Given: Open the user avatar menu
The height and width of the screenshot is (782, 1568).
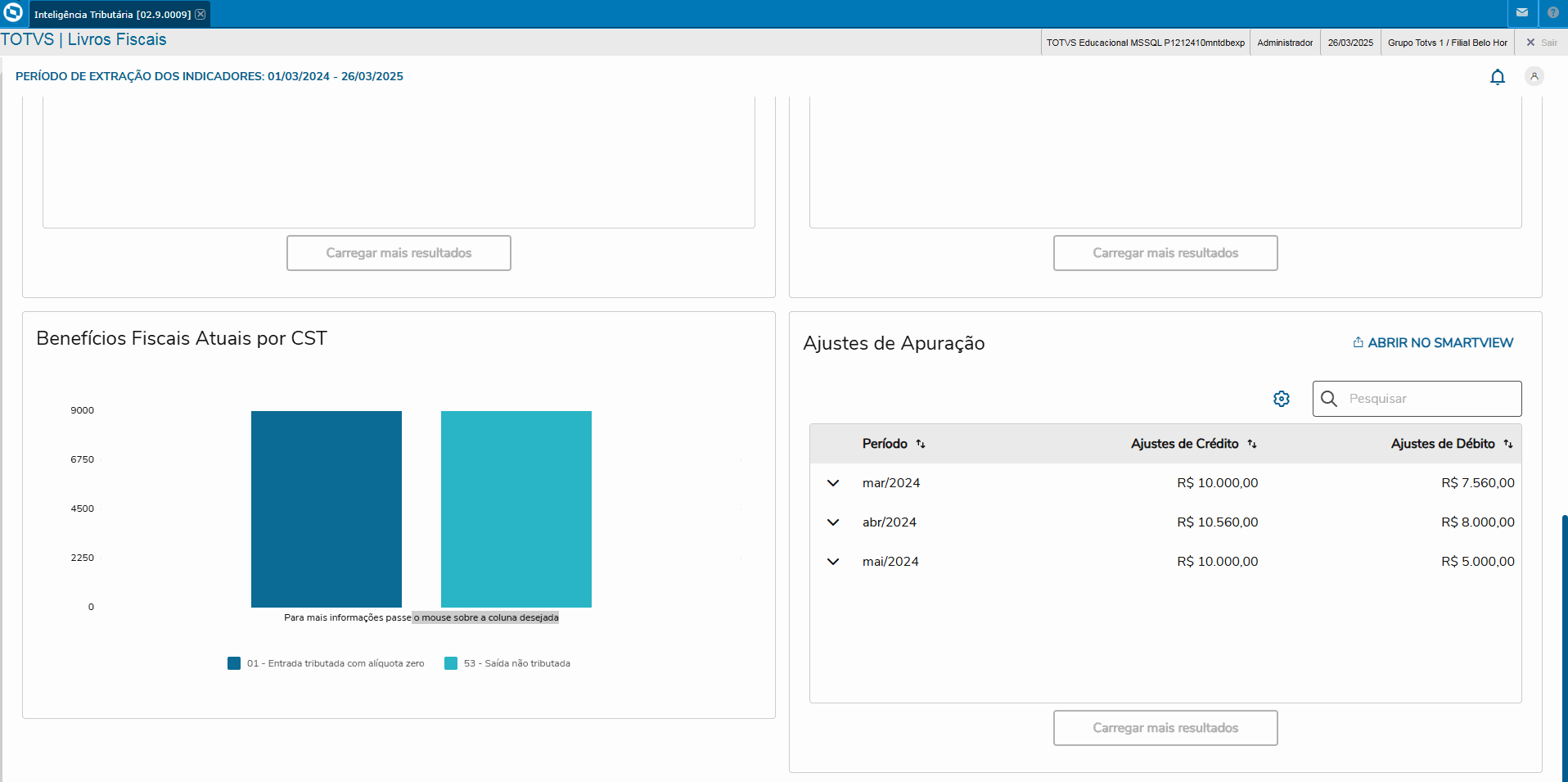Looking at the screenshot, I should (x=1534, y=76).
